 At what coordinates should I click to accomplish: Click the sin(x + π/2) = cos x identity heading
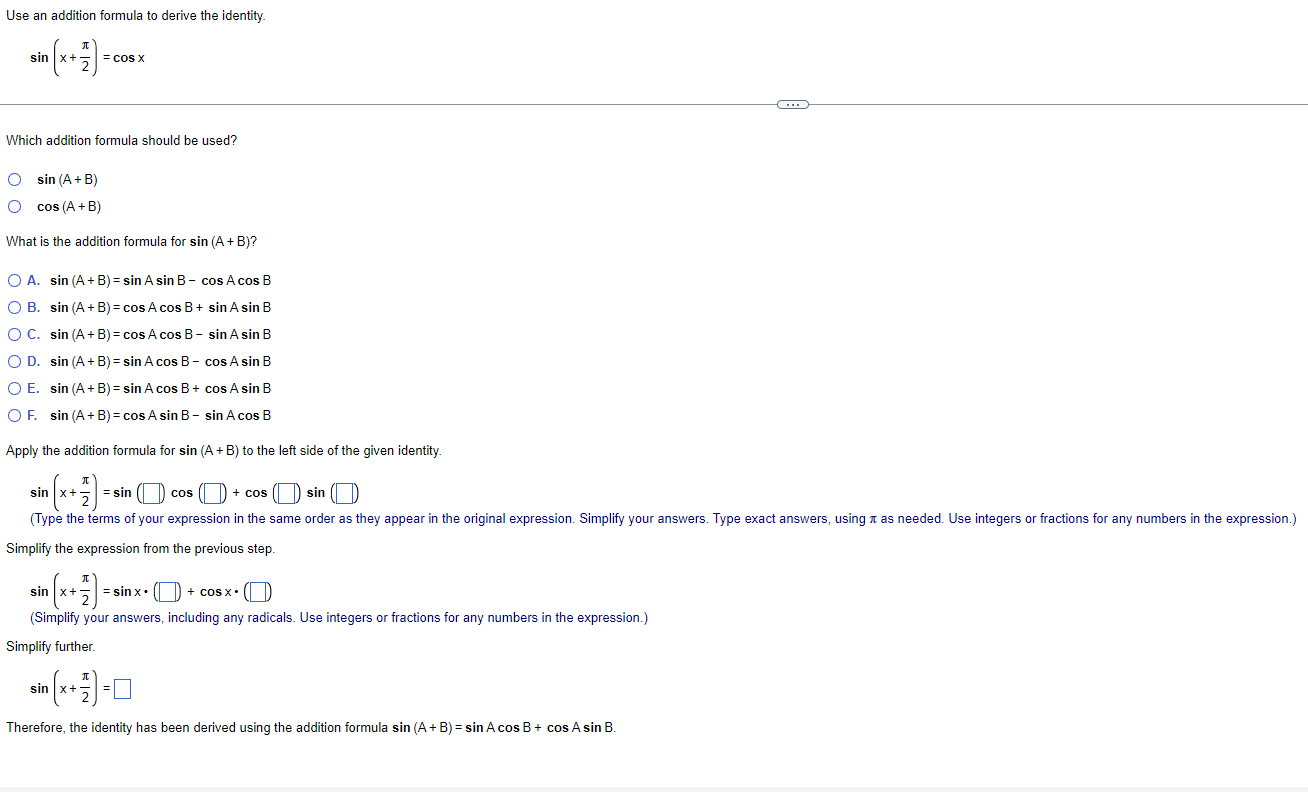tap(86, 57)
